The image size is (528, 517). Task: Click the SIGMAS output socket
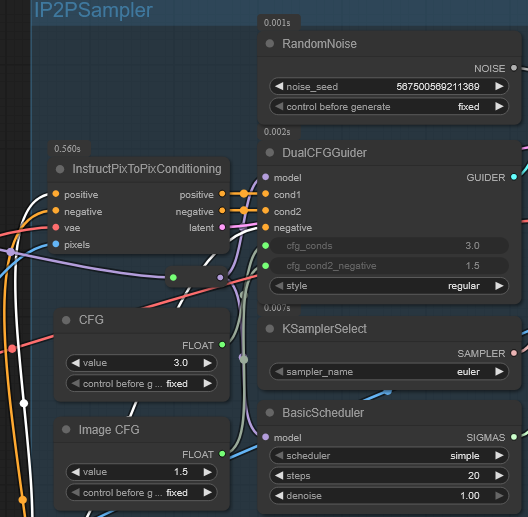coord(514,437)
